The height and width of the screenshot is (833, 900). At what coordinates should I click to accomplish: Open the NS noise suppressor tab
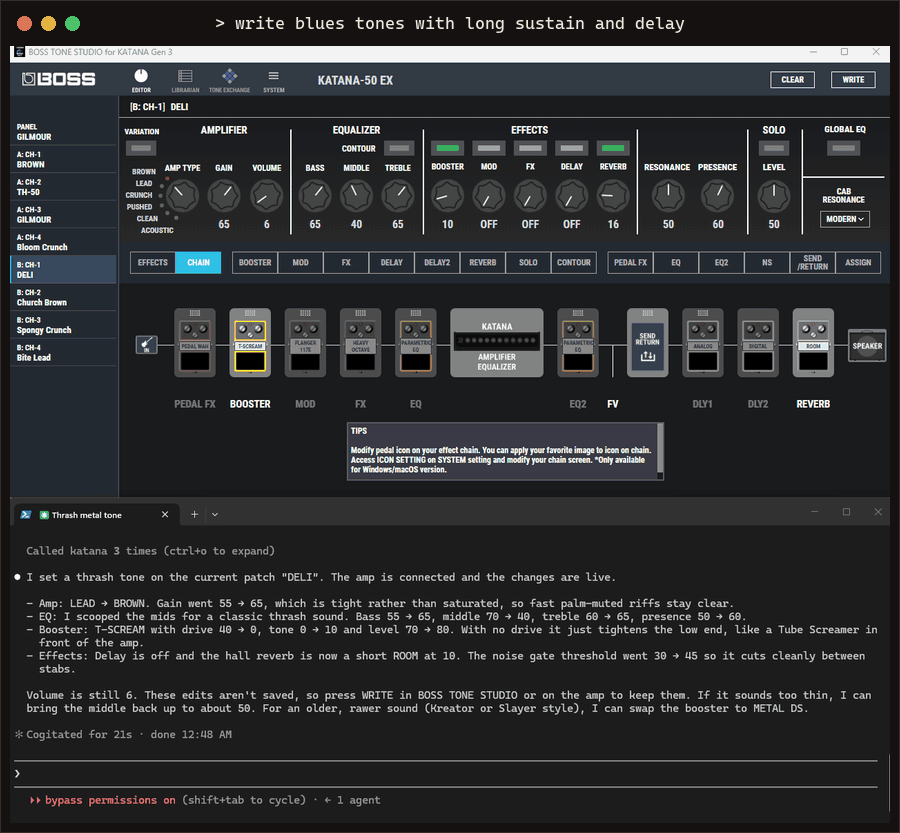click(x=767, y=262)
